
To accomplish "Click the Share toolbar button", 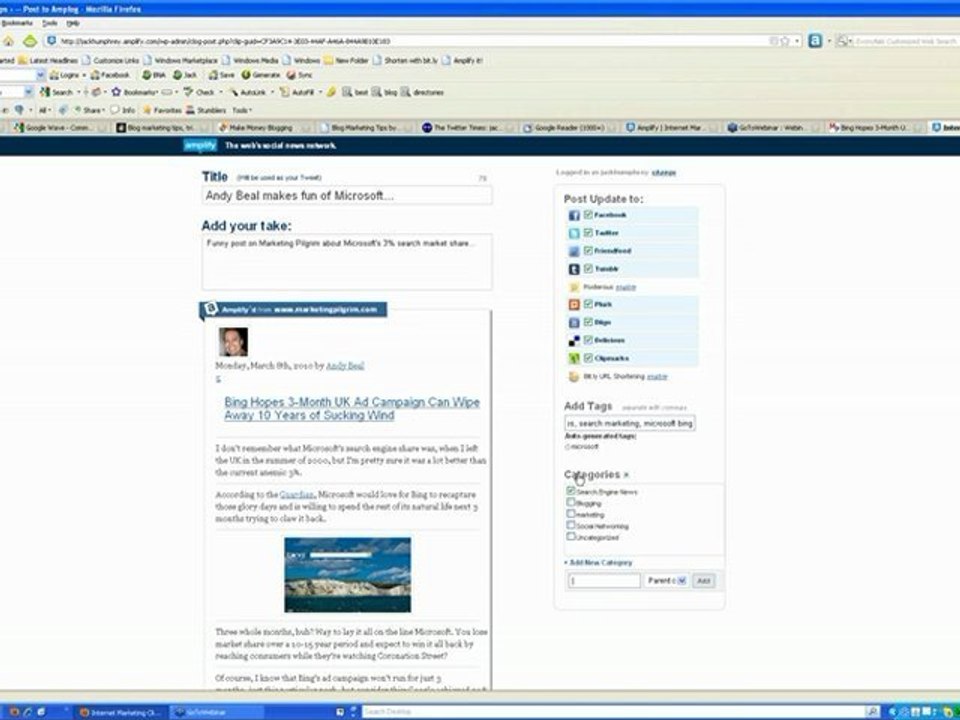I will tap(89, 110).
